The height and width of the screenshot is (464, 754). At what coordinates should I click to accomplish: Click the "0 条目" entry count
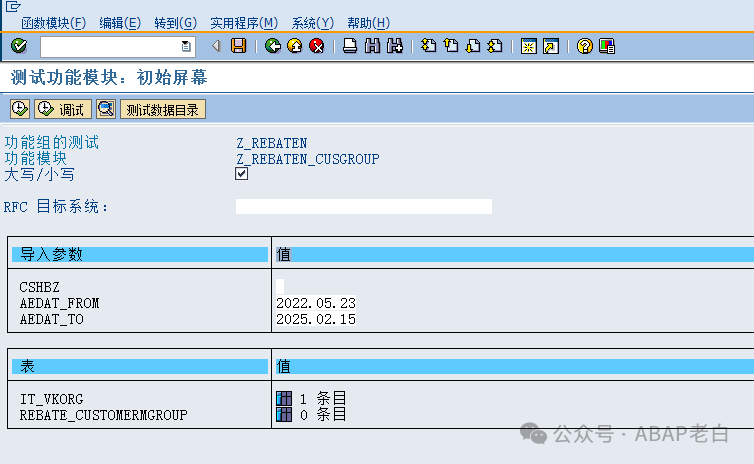point(322,414)
